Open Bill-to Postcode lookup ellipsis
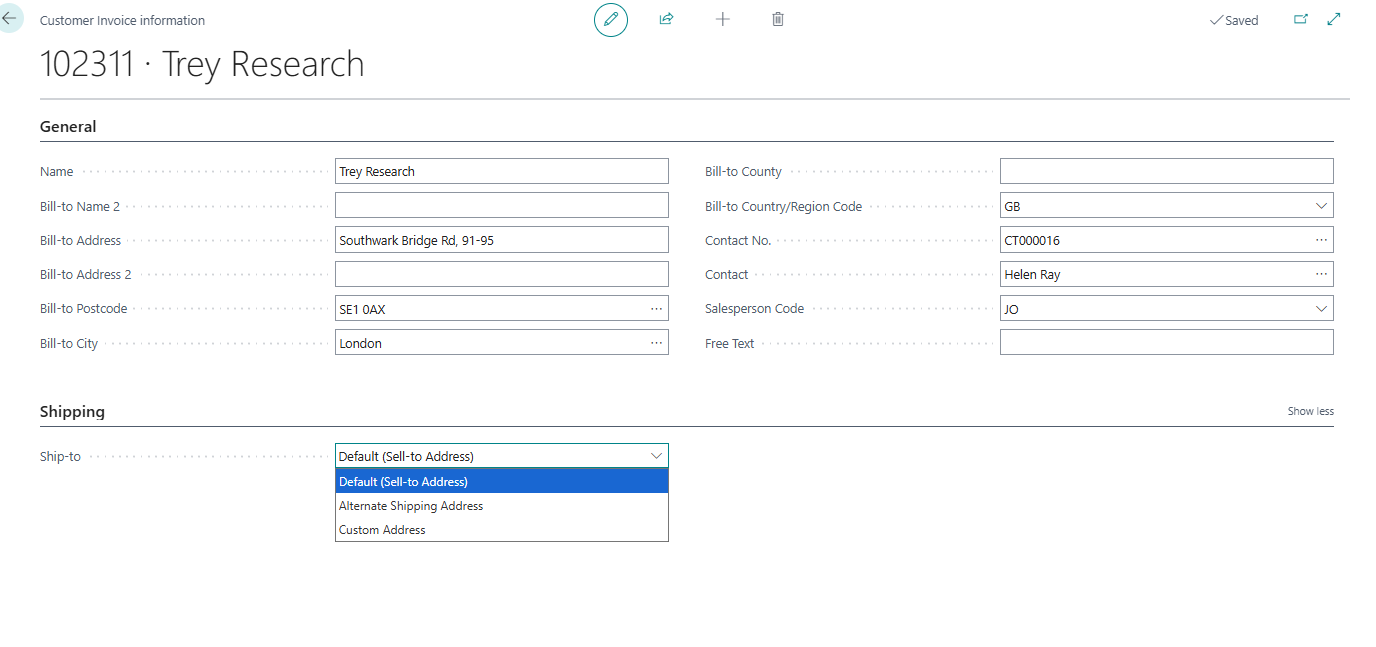1376x647 pixels. tap(656, 309)
